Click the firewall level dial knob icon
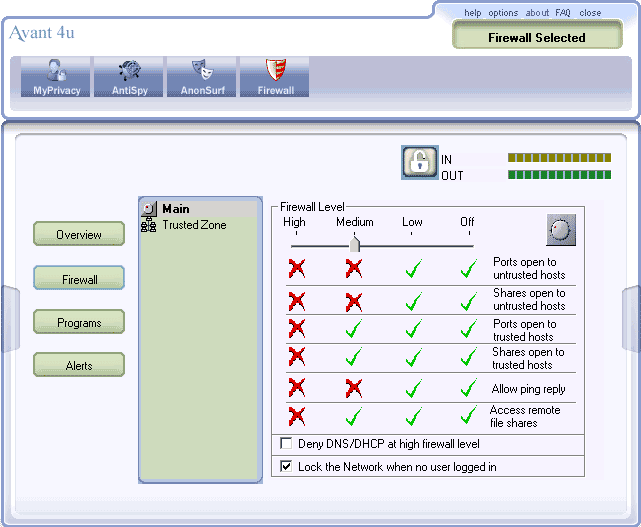 click(x=561, y=230)
